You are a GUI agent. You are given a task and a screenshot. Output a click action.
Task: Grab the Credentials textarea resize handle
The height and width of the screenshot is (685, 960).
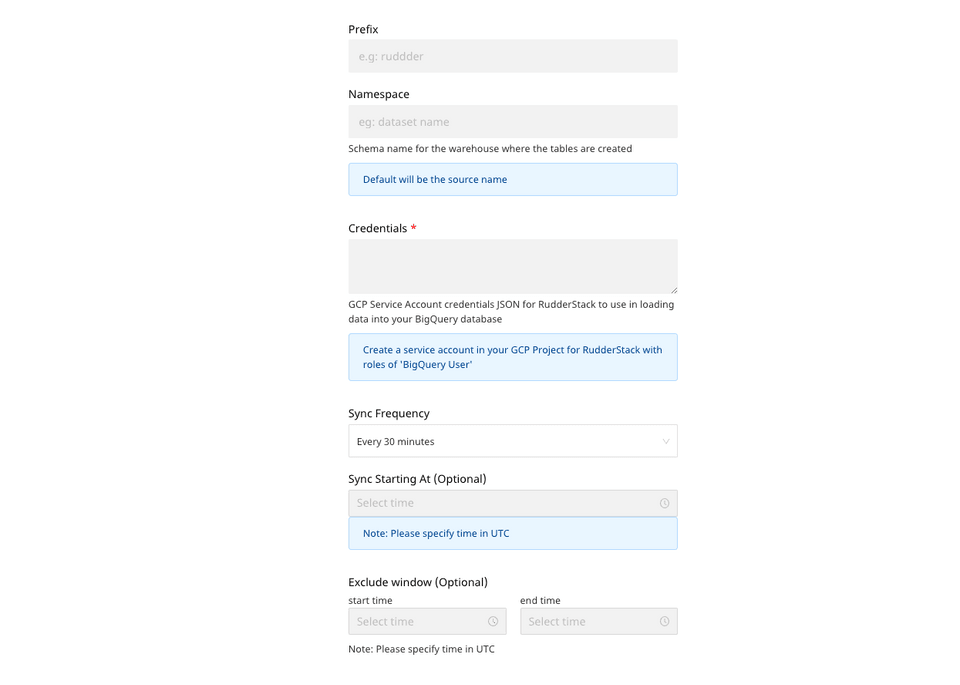click(x=673, y=289)
